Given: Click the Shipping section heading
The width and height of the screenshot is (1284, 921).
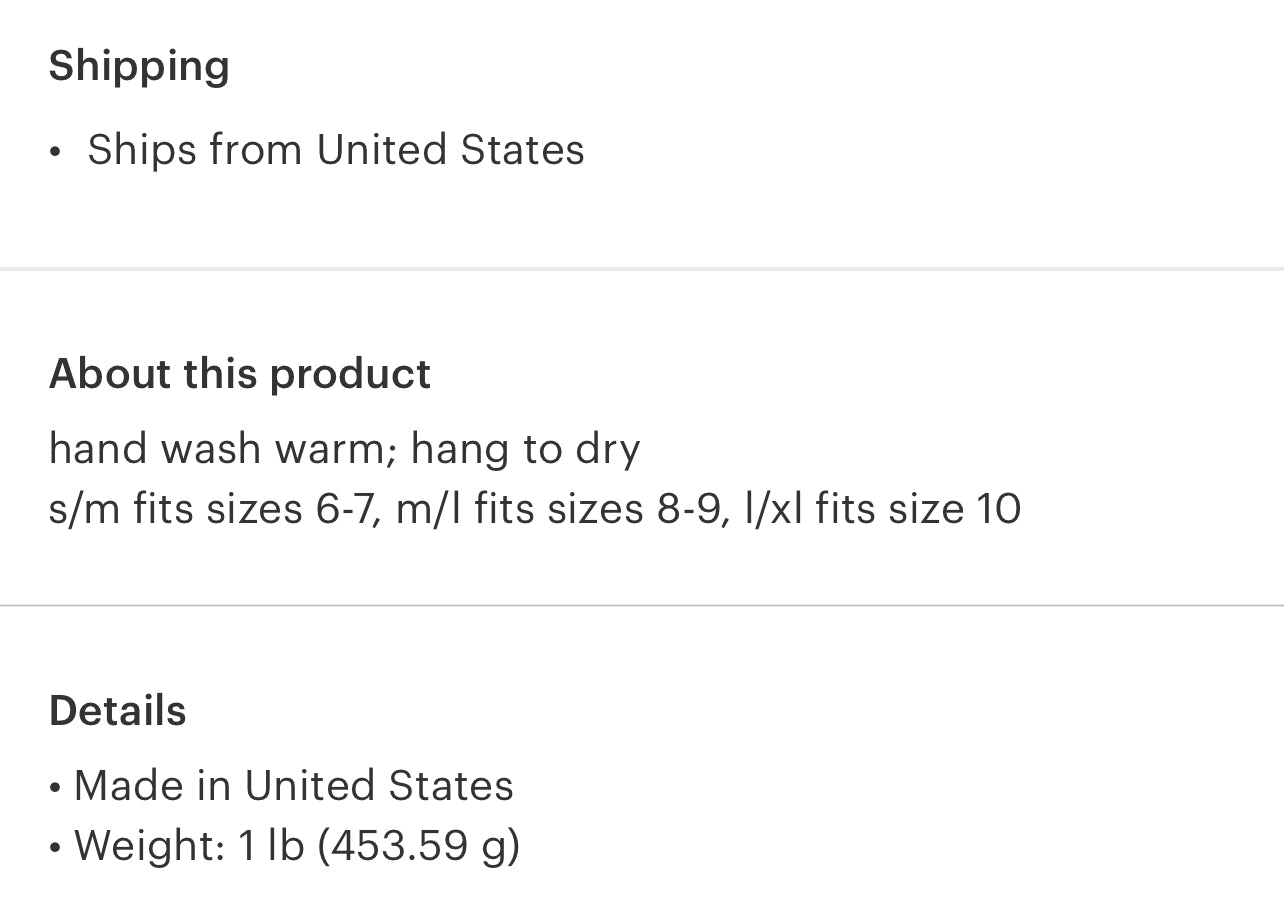Looking at the screenshot, I should [139, 66].
